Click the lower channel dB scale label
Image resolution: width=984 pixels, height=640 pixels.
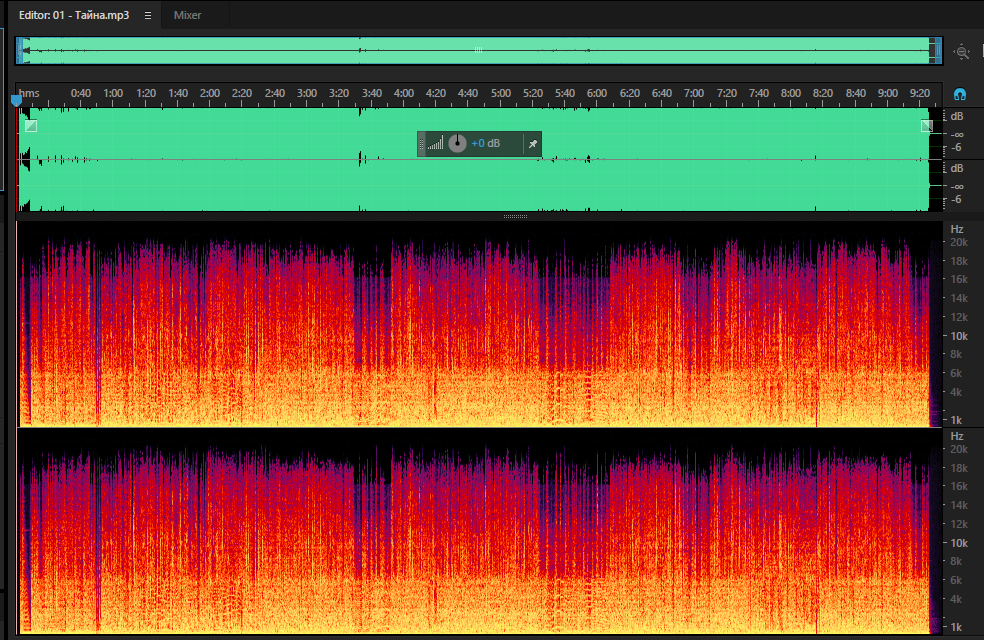click(x=956, y=168)
